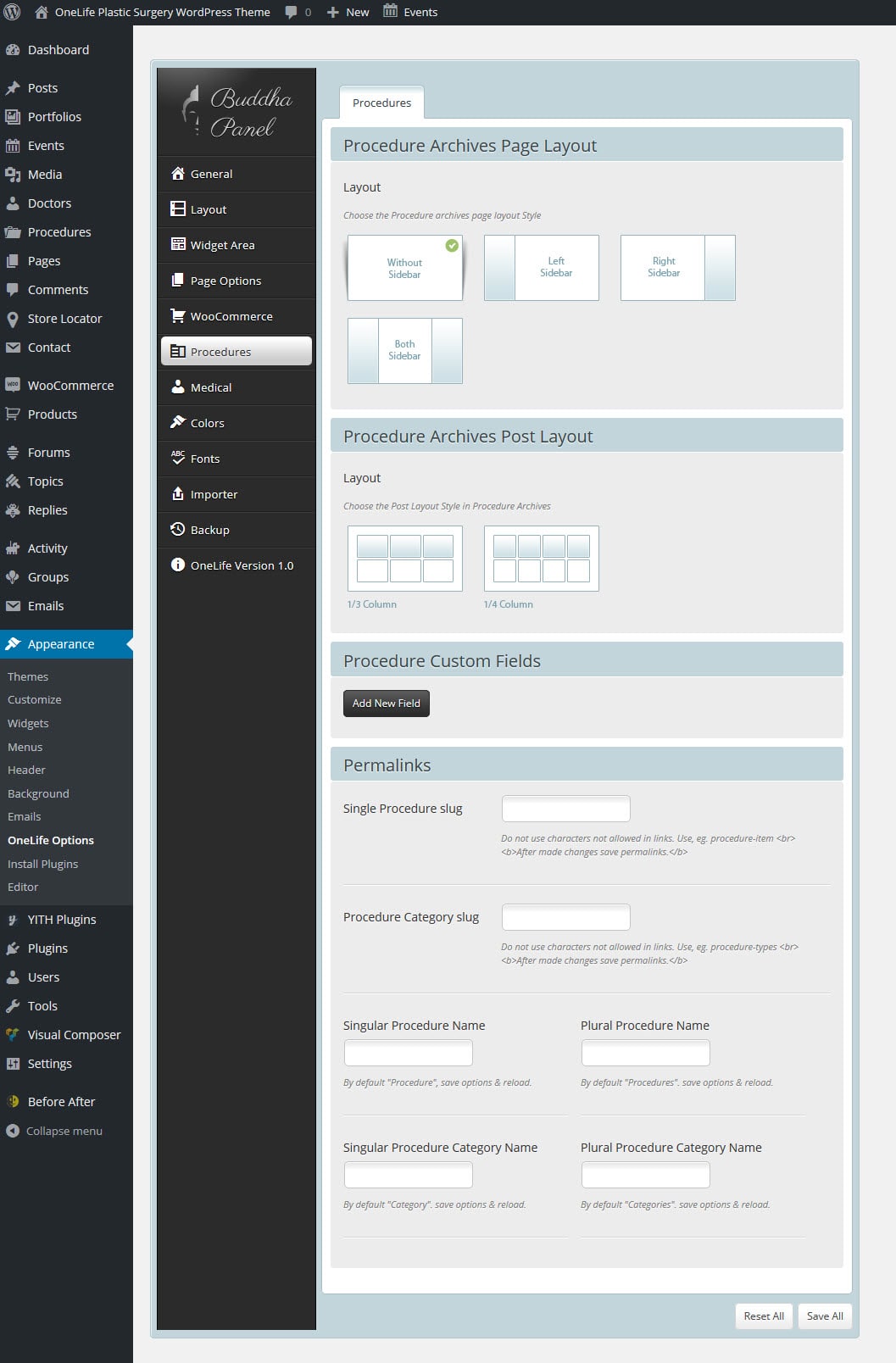Screen dimensions: 896x1363
Task: Open the New content dropdown in admin bar
Action: click(x=348, y=12)
